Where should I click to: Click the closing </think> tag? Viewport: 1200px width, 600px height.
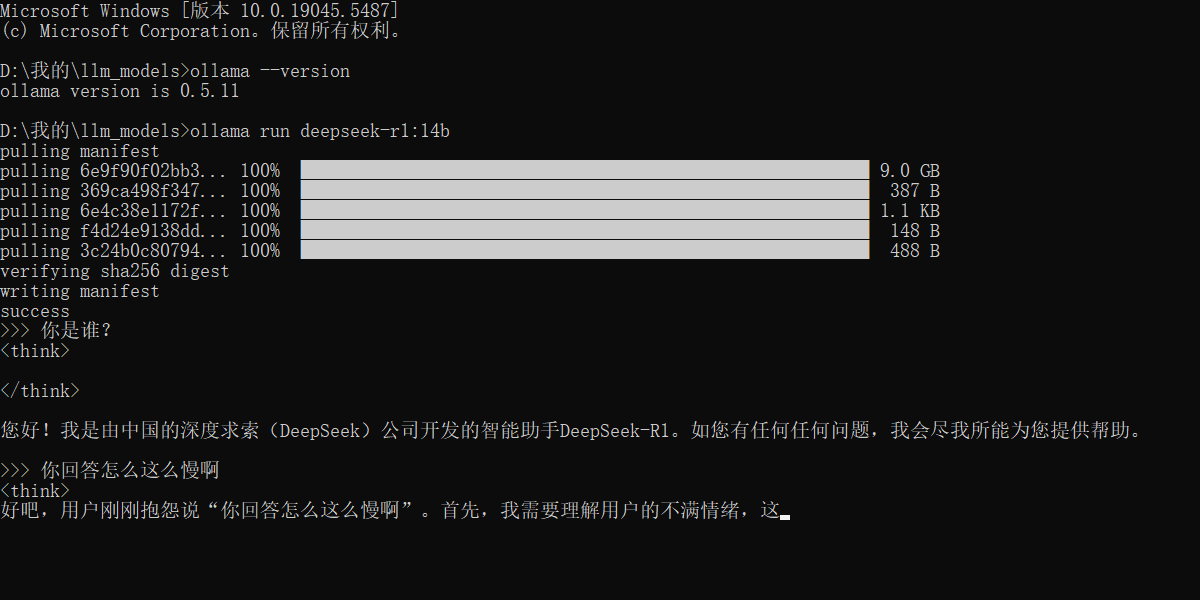(40, 391)
